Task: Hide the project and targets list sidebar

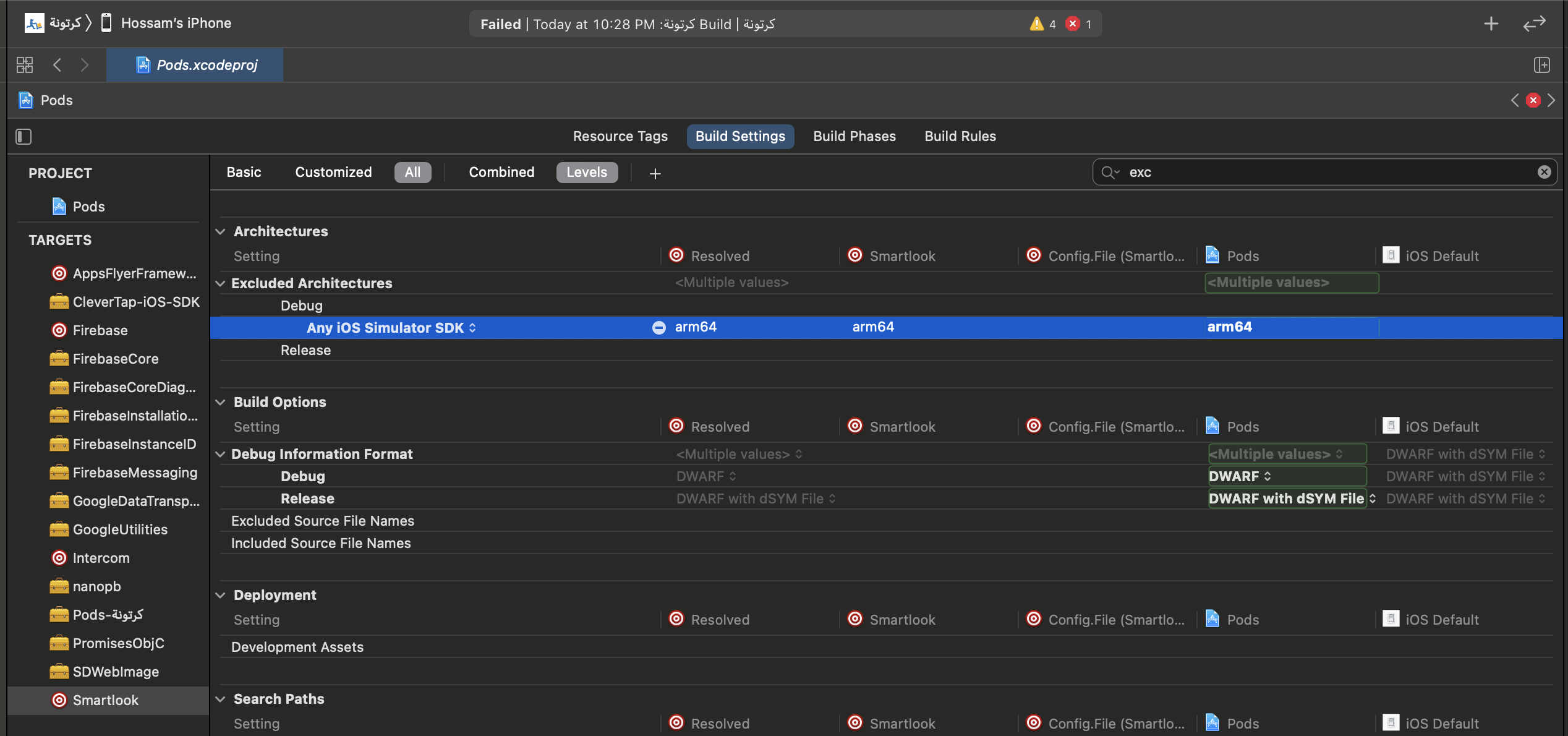Action: point(23,136)
